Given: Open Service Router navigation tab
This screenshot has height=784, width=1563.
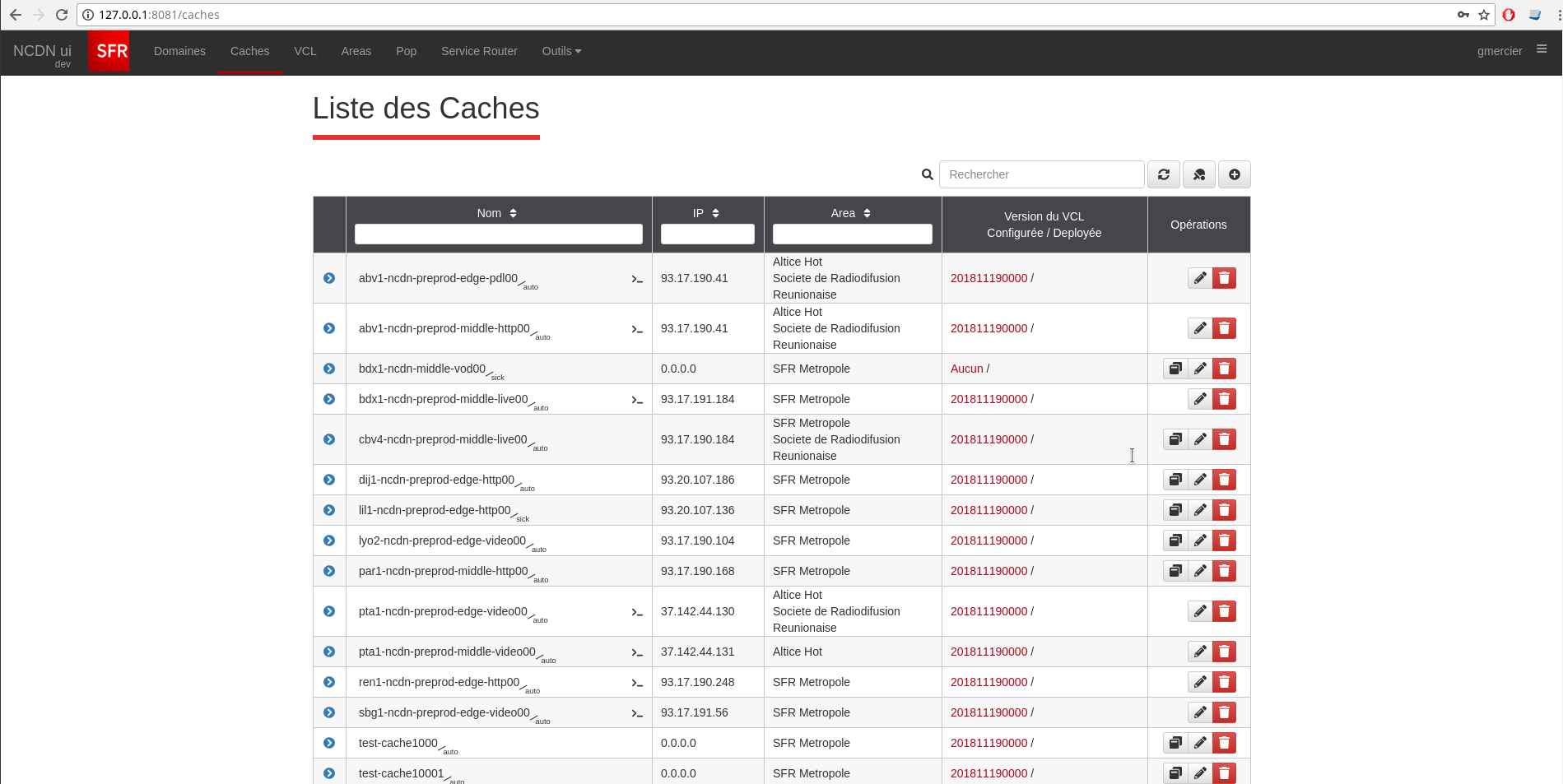Looking at the screenshot, I should (479, 51).
